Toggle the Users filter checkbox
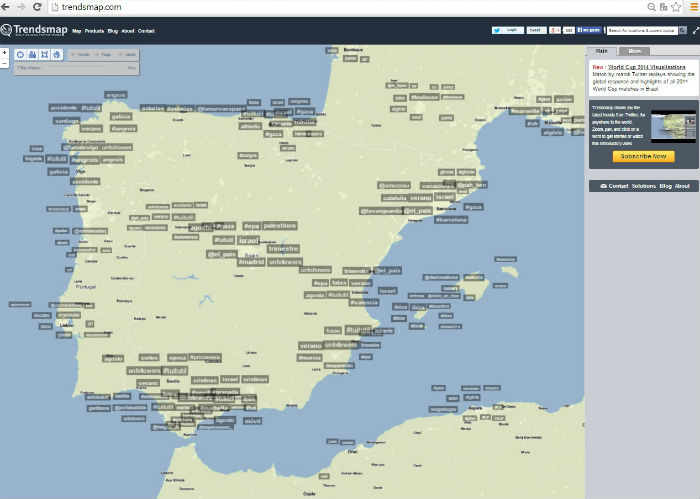 [122, 54]
